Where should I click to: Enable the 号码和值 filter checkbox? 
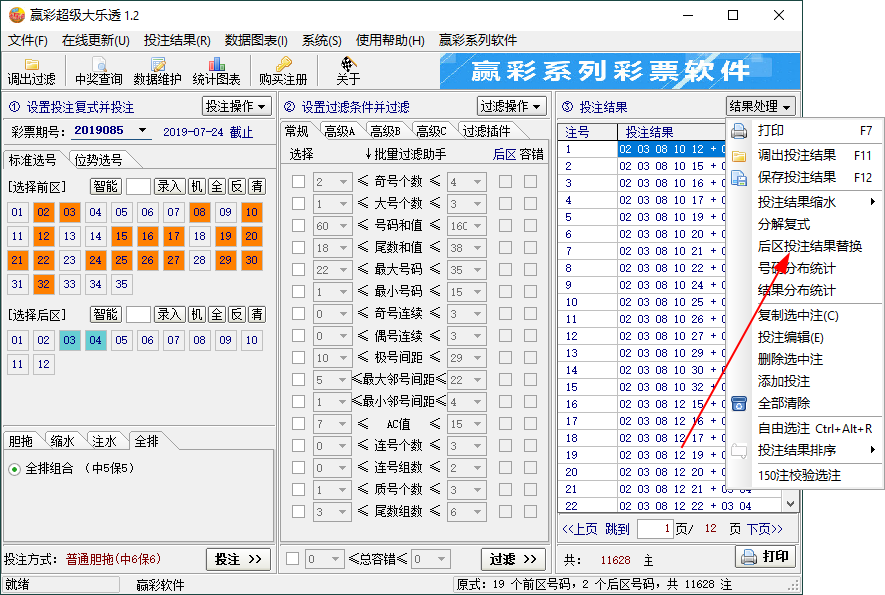[x=298, y=226]
